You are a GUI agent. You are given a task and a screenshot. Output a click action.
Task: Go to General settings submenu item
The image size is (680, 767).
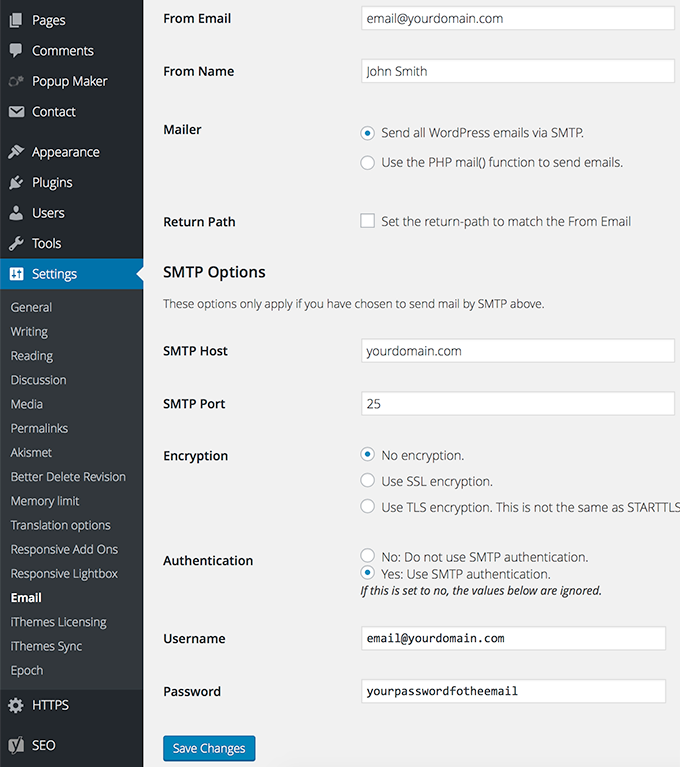(31, 307)
